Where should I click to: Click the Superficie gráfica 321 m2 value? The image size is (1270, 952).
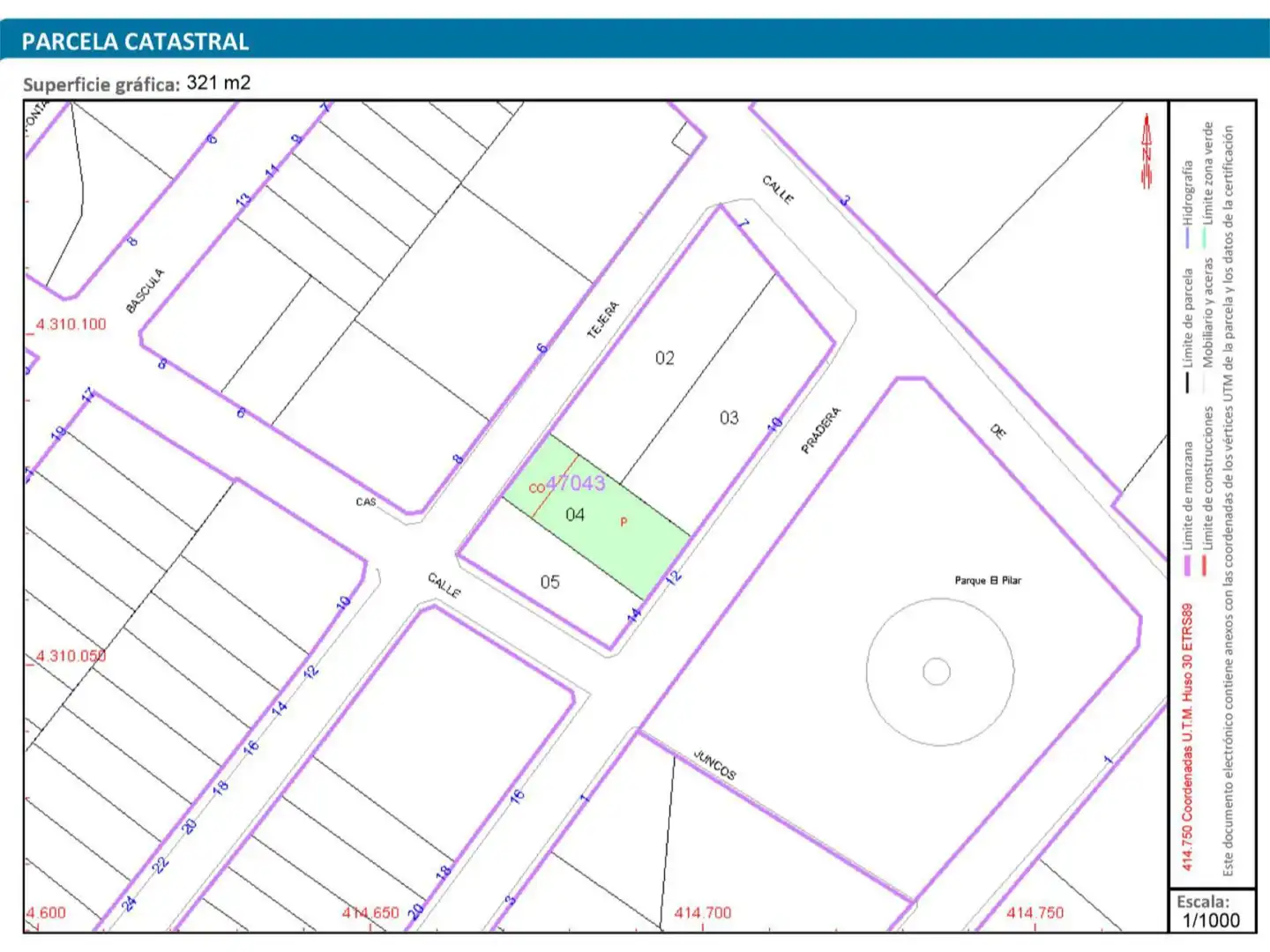click(219, 83)
